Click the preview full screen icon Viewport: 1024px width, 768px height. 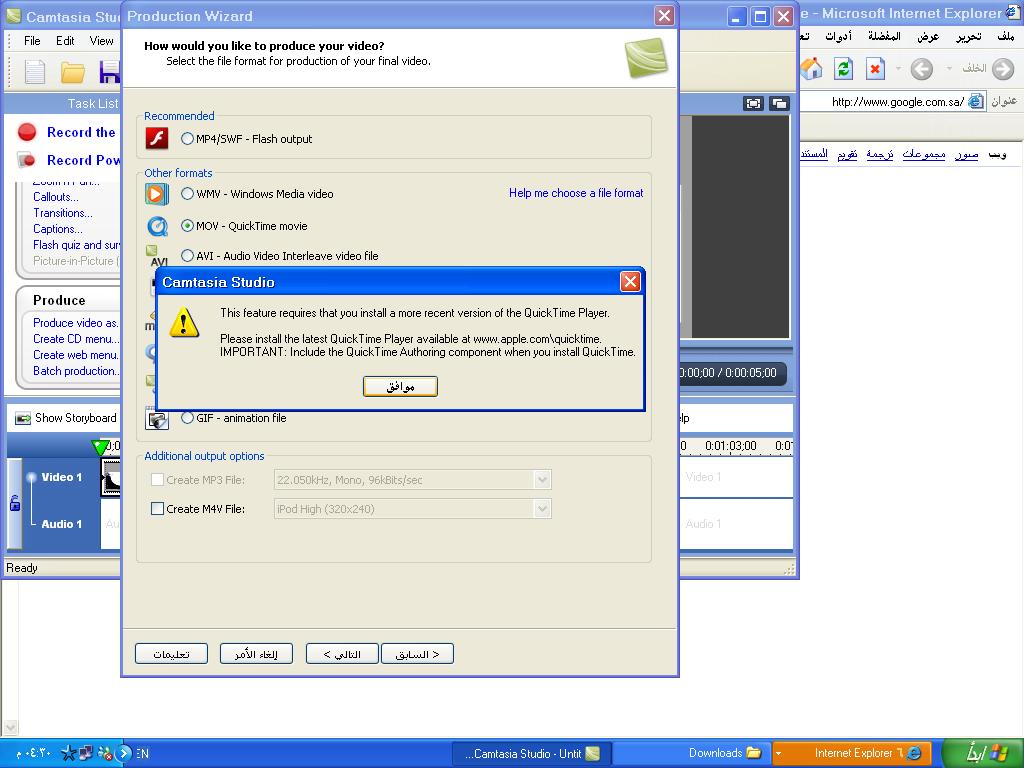coord(753,103)
